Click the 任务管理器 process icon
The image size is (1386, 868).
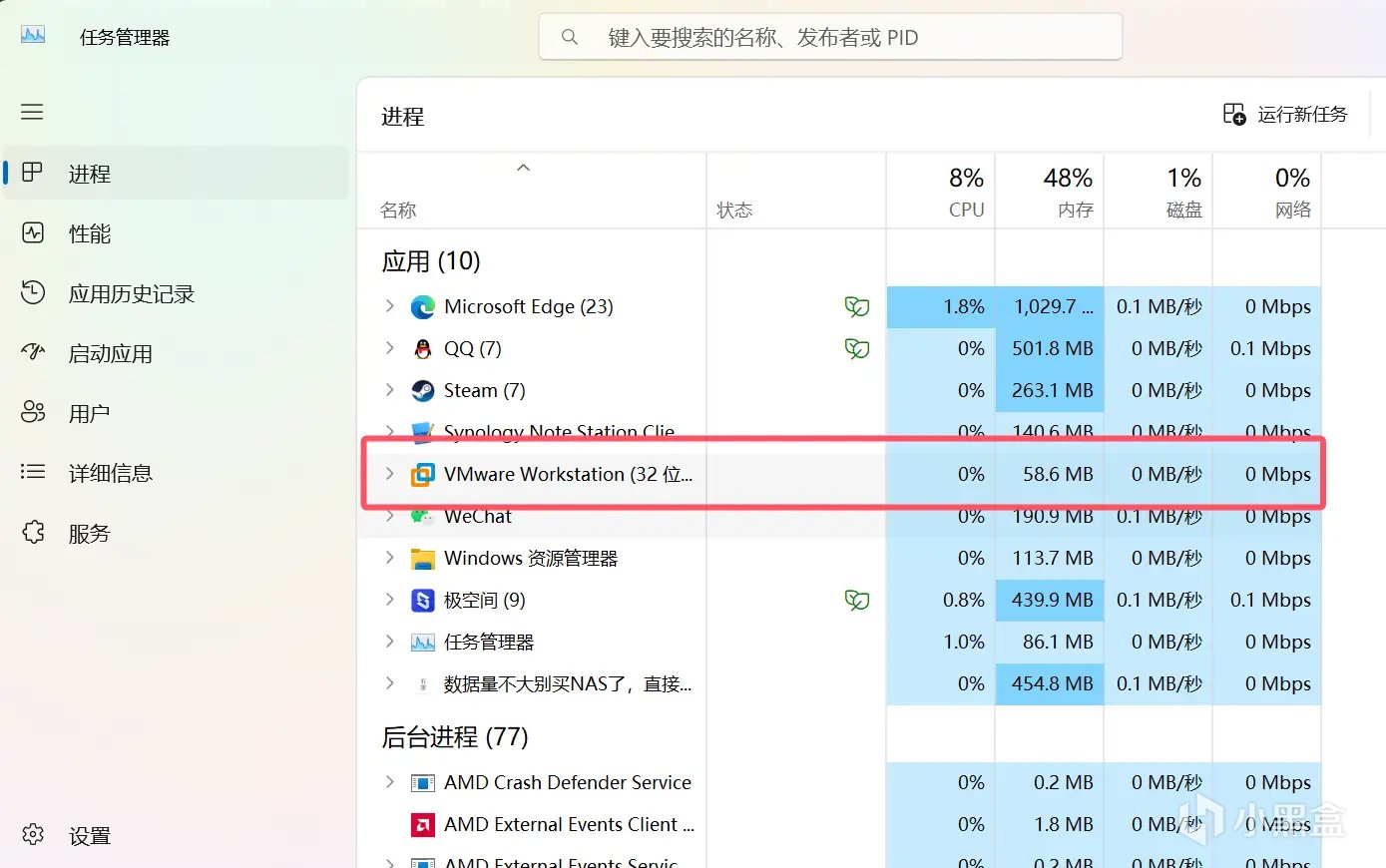(423, 642)
